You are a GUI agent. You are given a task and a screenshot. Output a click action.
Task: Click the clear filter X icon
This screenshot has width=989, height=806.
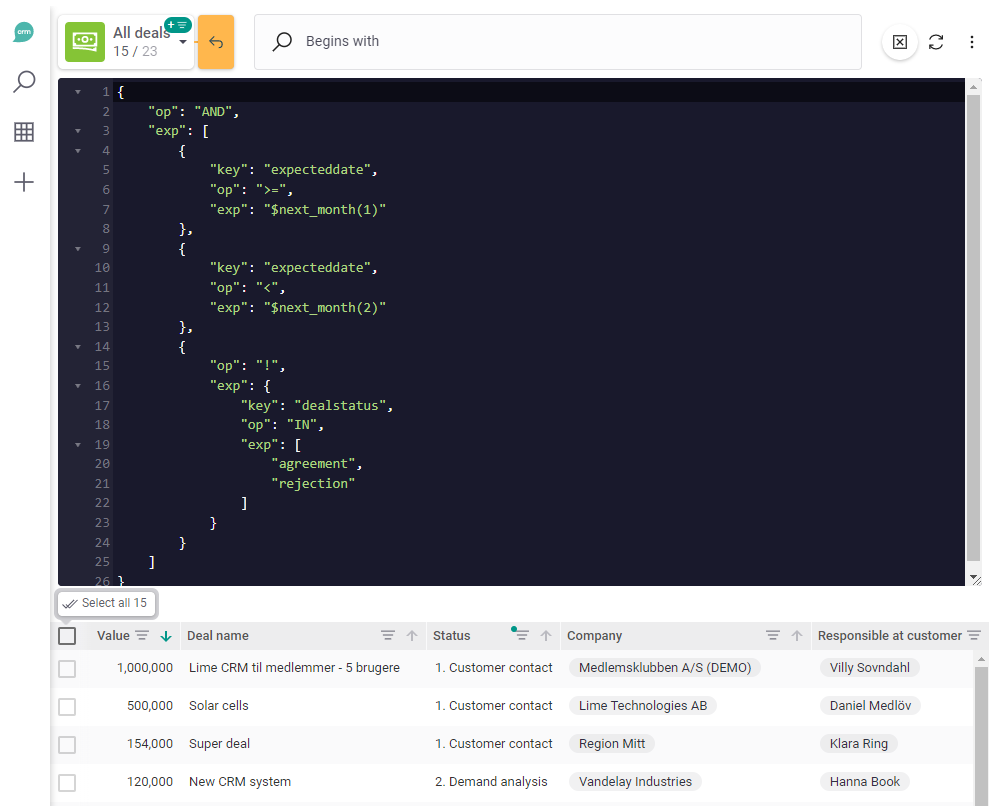(x=899, y=42)
